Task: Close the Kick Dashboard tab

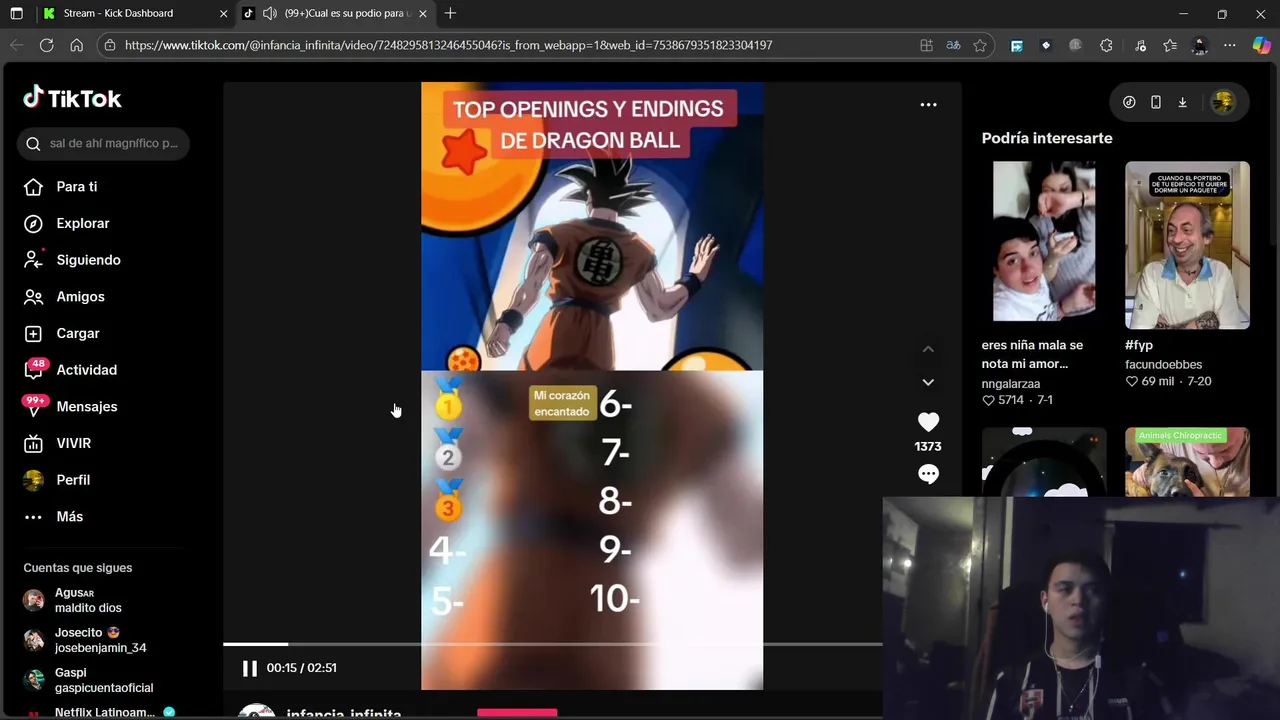Action: pyautogui.click(x=223, y=14)
